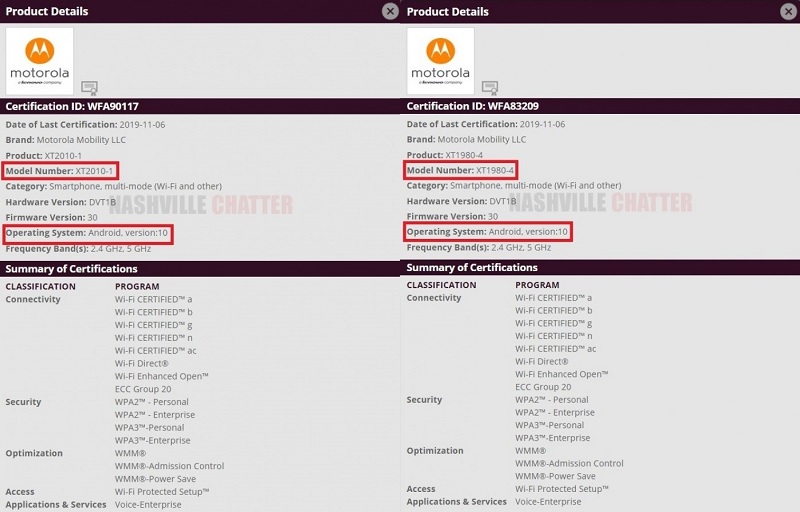
Task: Click Connectivity classification in left panel
Action: pyautogui.click(x=33, y=299)
